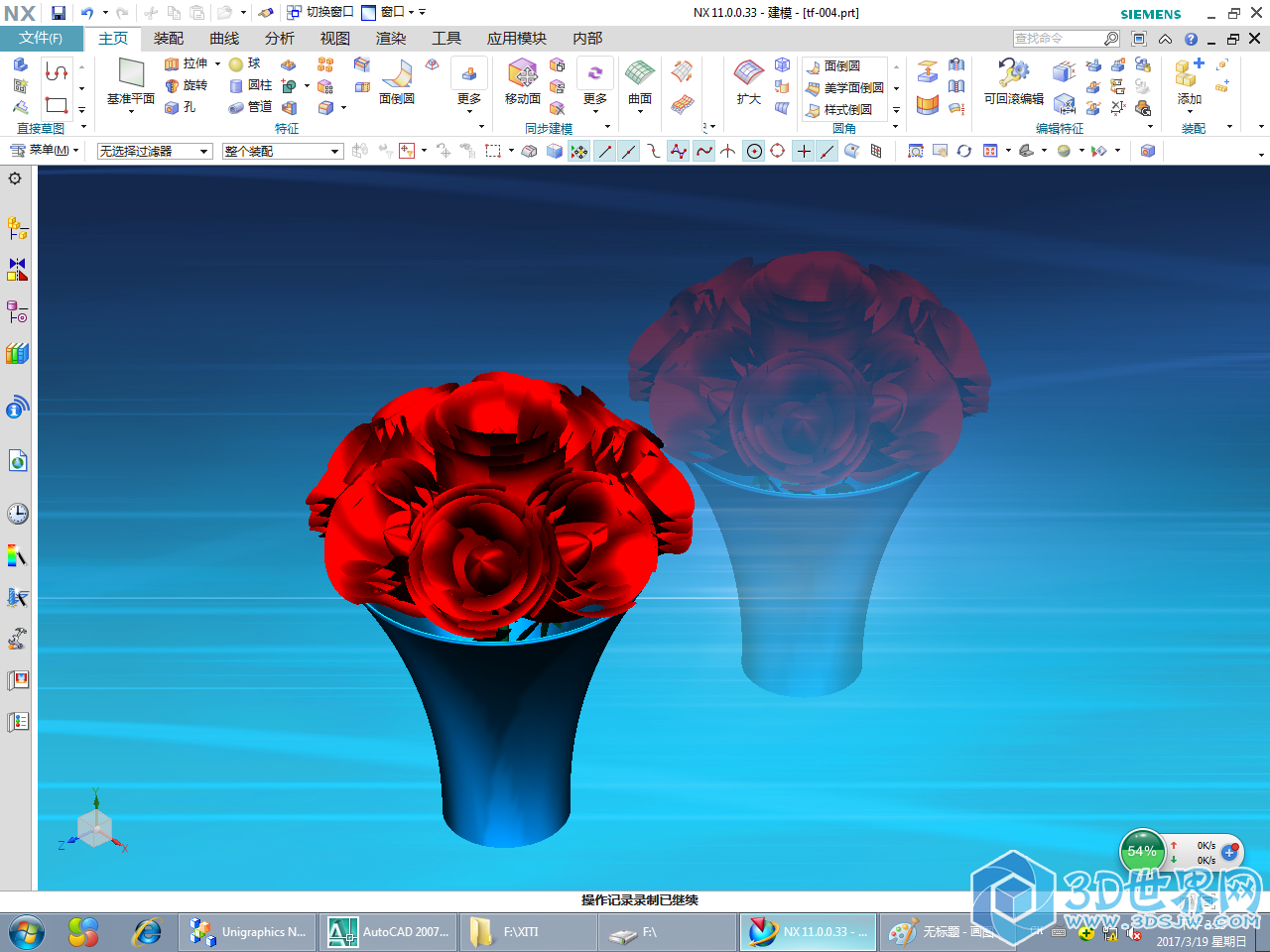Click the Rotate view icon
This screenshot has height=952, width=1270.
click(x=963, y=151)
